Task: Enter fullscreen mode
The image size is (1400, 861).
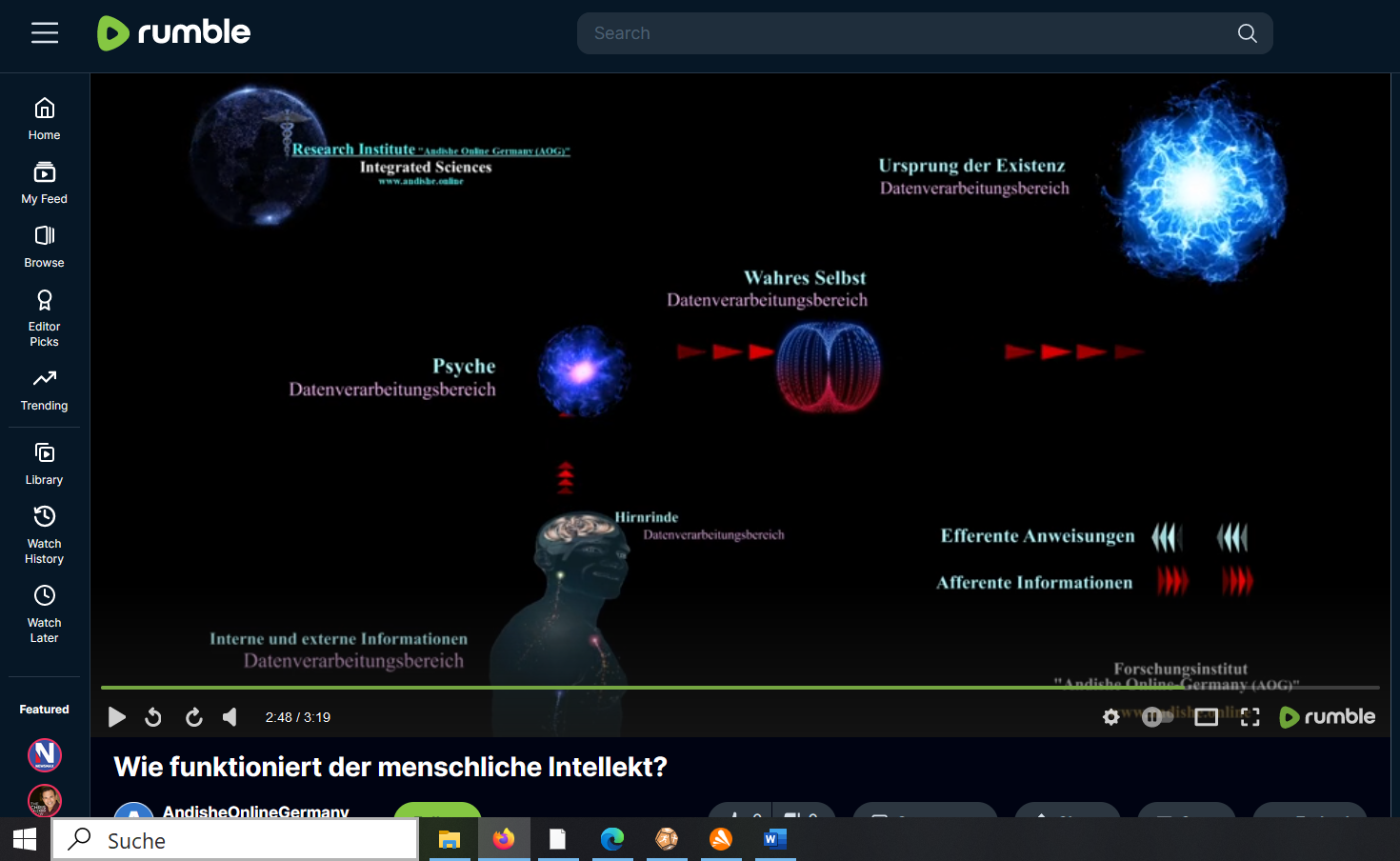Action: pos(1250,717)
